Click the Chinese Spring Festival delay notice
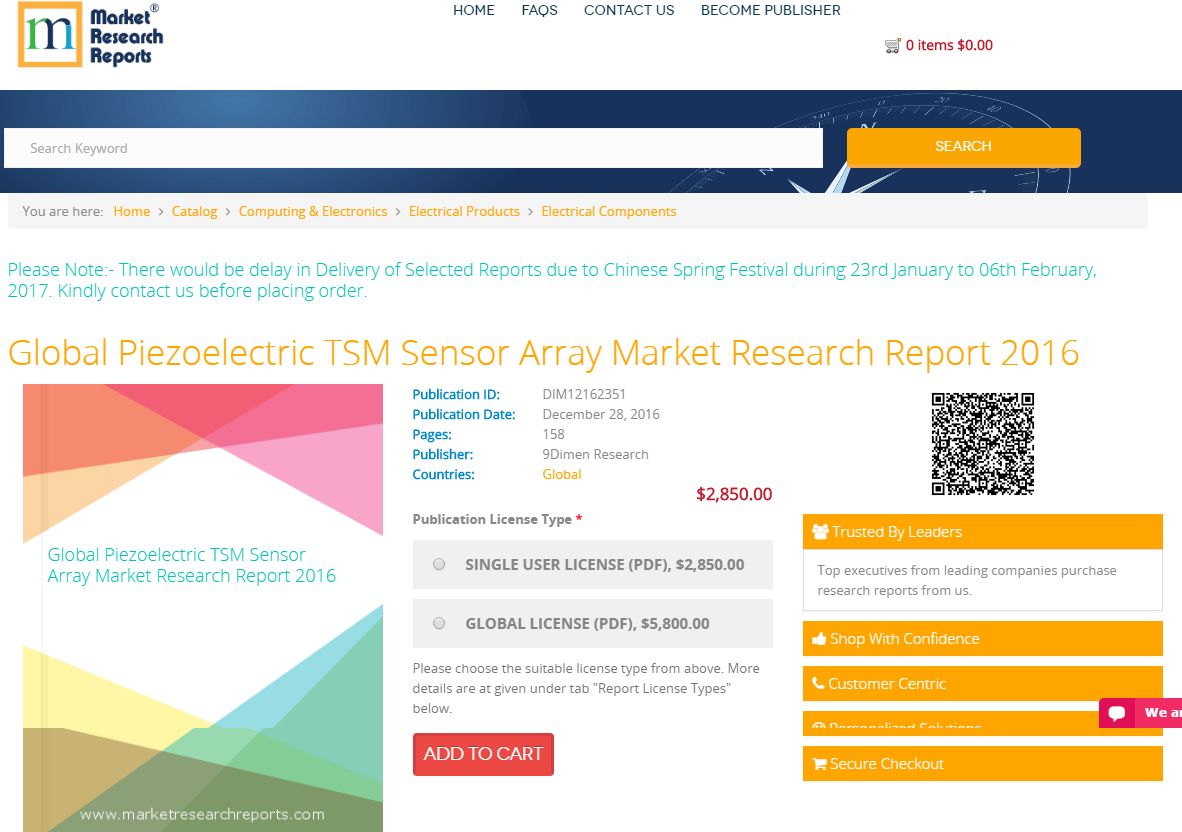1182x832 pixels. coord(552,280)
